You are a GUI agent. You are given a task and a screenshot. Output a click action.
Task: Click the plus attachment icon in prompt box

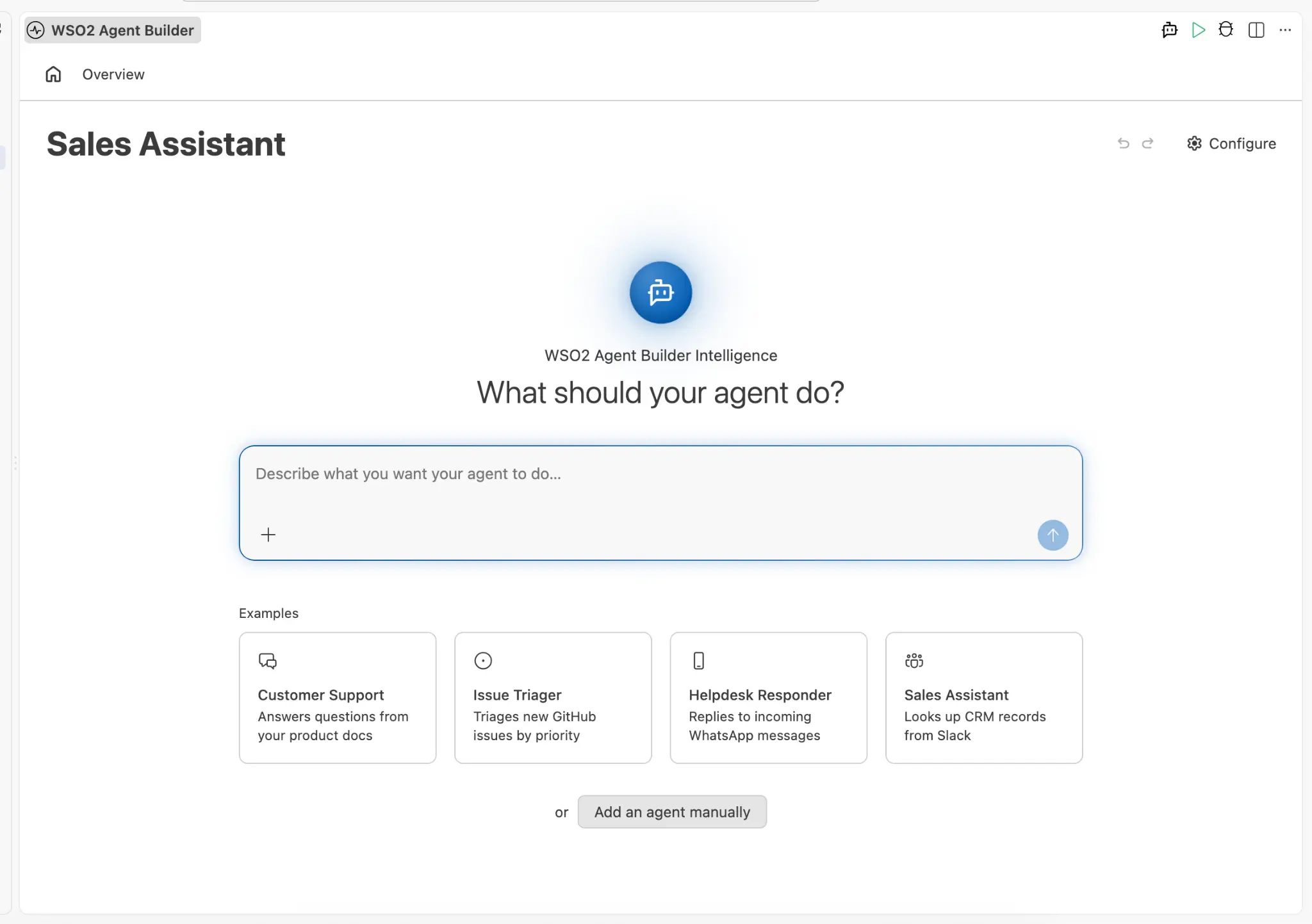(268, 535)
